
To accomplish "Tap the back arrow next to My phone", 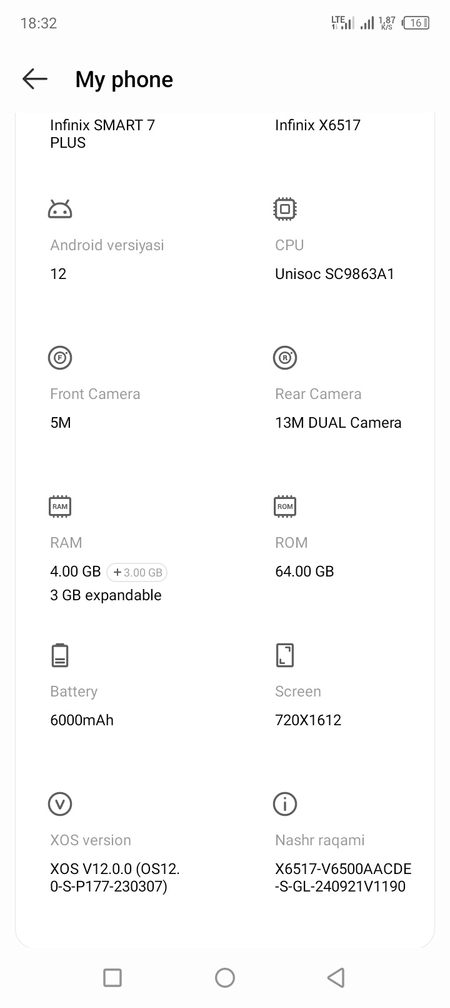I will click(35, 79).
